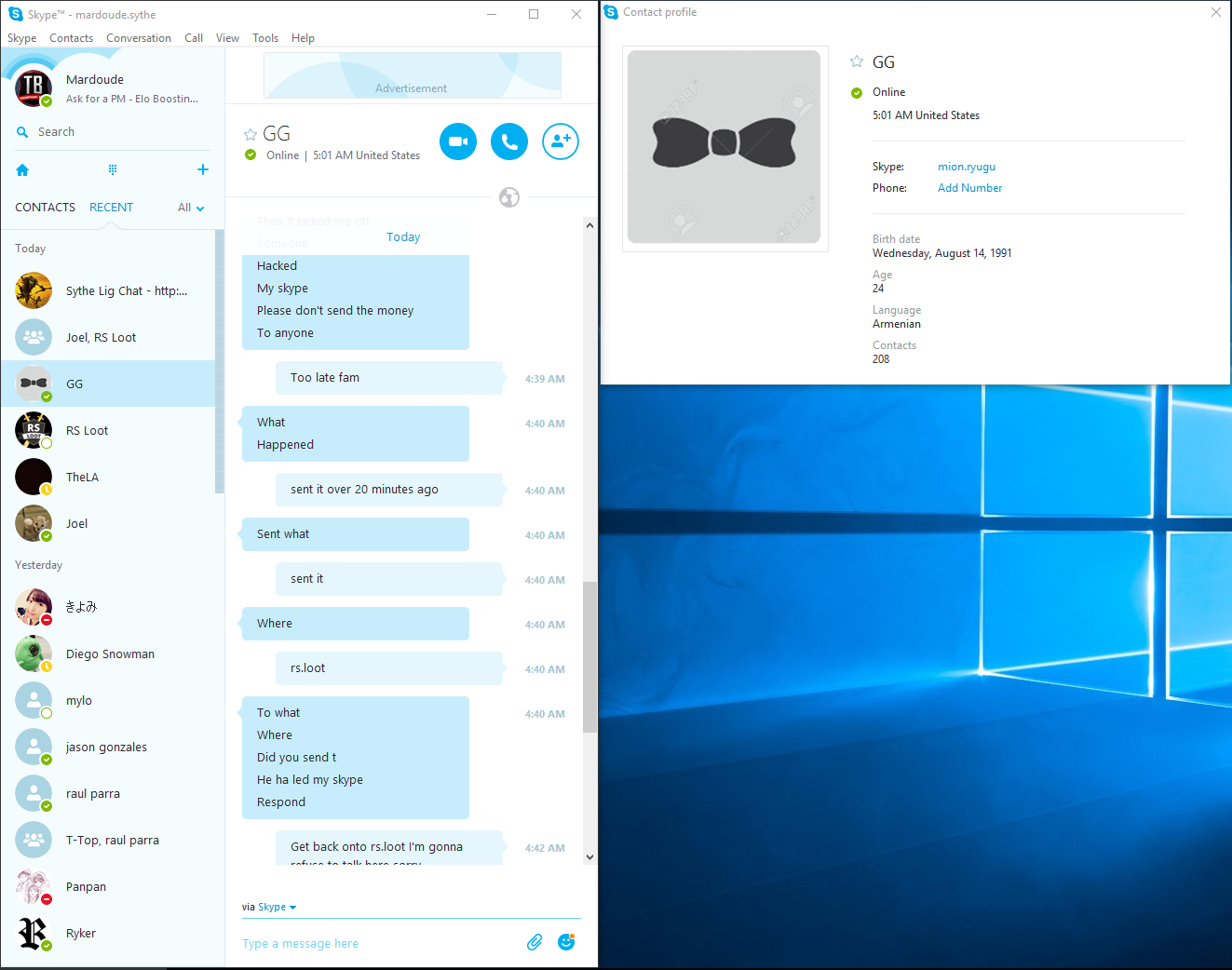Click the globe icon above the chat
Image resolution: width=1232 pixels, height=970 pixels.
click(509, 197)
